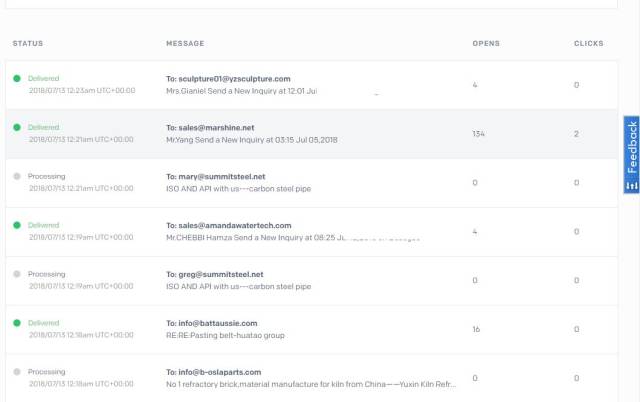Click the gray Processing dot for info@b-oslaparts.com
Viewport: 640px width, 402px height.
click(16, 372)
